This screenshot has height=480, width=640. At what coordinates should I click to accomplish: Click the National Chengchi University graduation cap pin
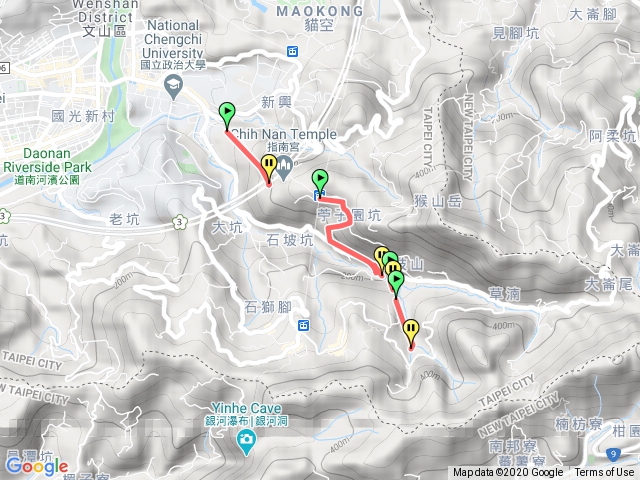(173, 87)
